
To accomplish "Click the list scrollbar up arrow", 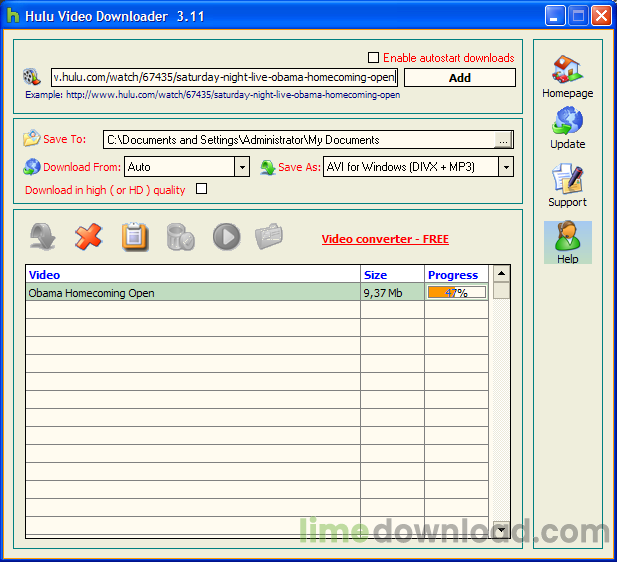I will (x=501, y=274).
